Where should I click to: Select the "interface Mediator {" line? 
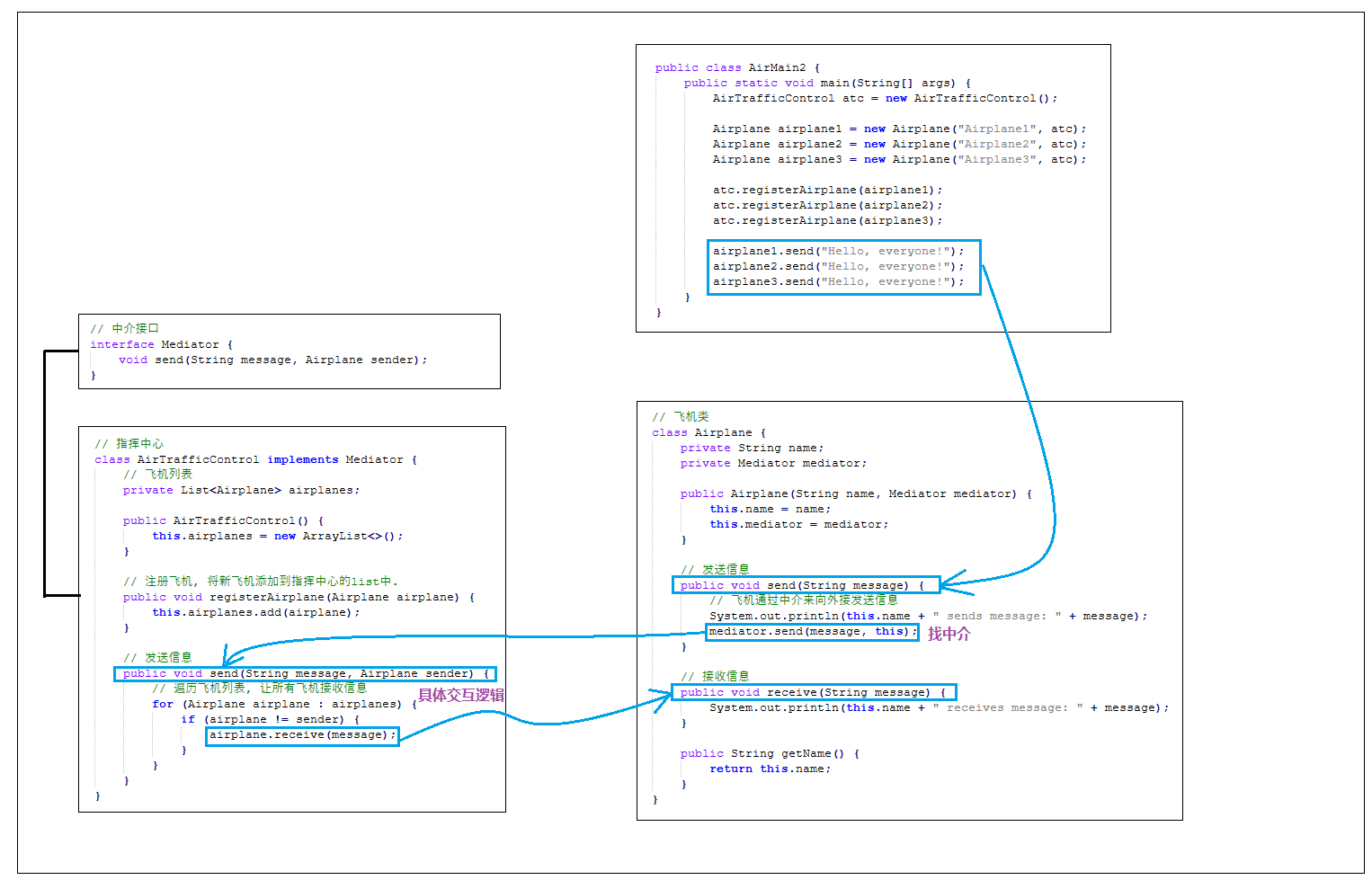[161, 344]
